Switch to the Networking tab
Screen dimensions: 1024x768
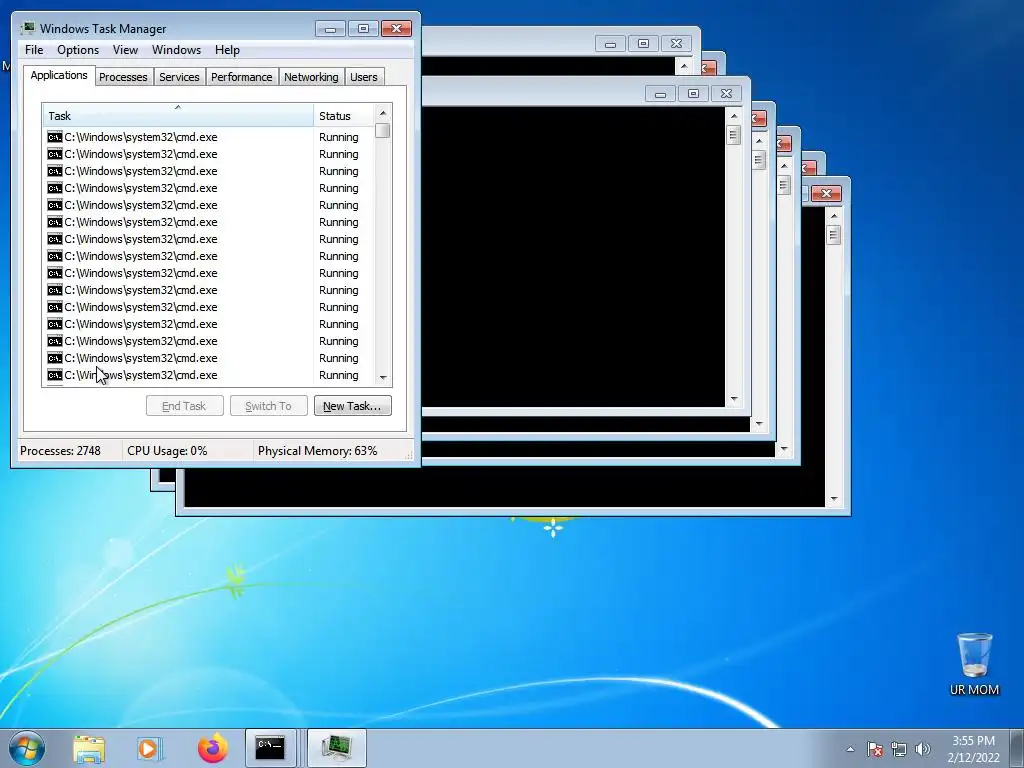coord(311,76)
